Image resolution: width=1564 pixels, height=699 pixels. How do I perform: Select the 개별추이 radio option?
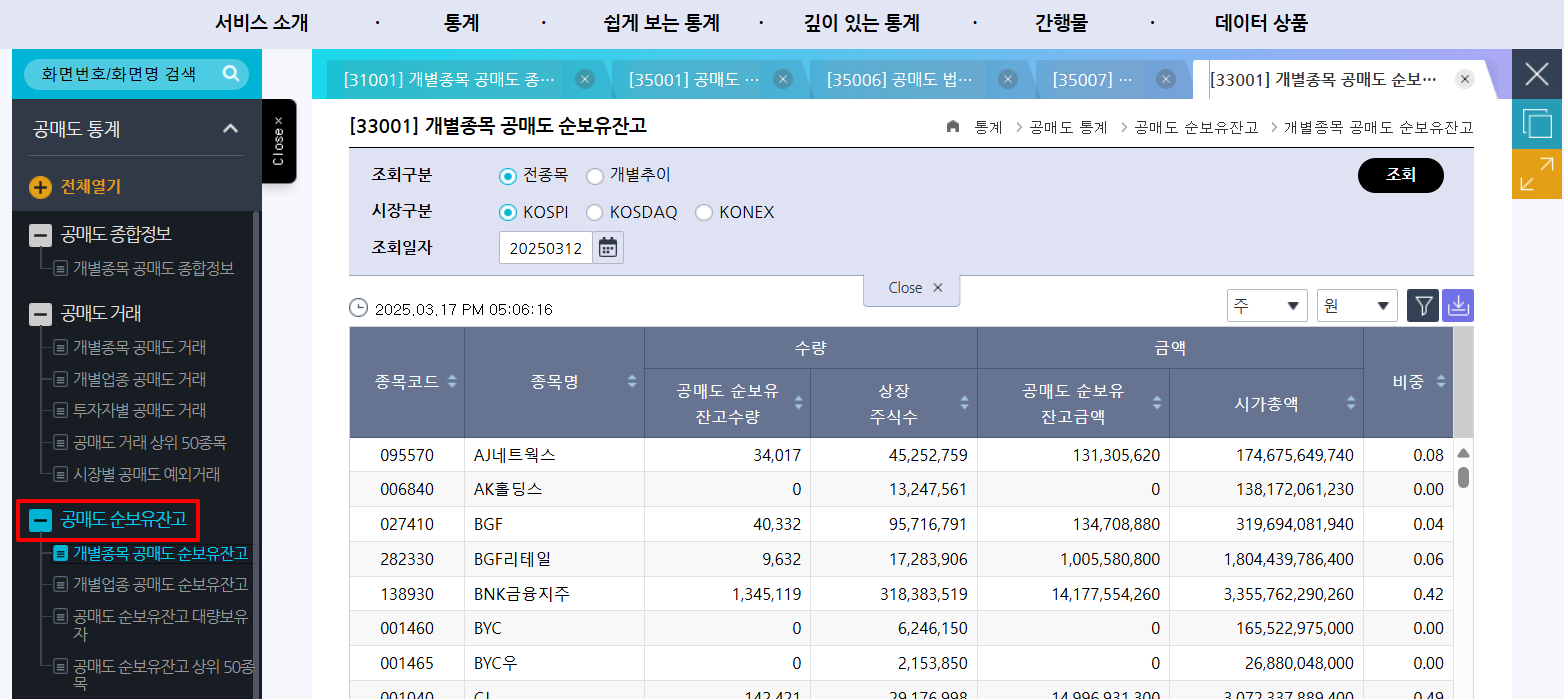click(595, 176)
